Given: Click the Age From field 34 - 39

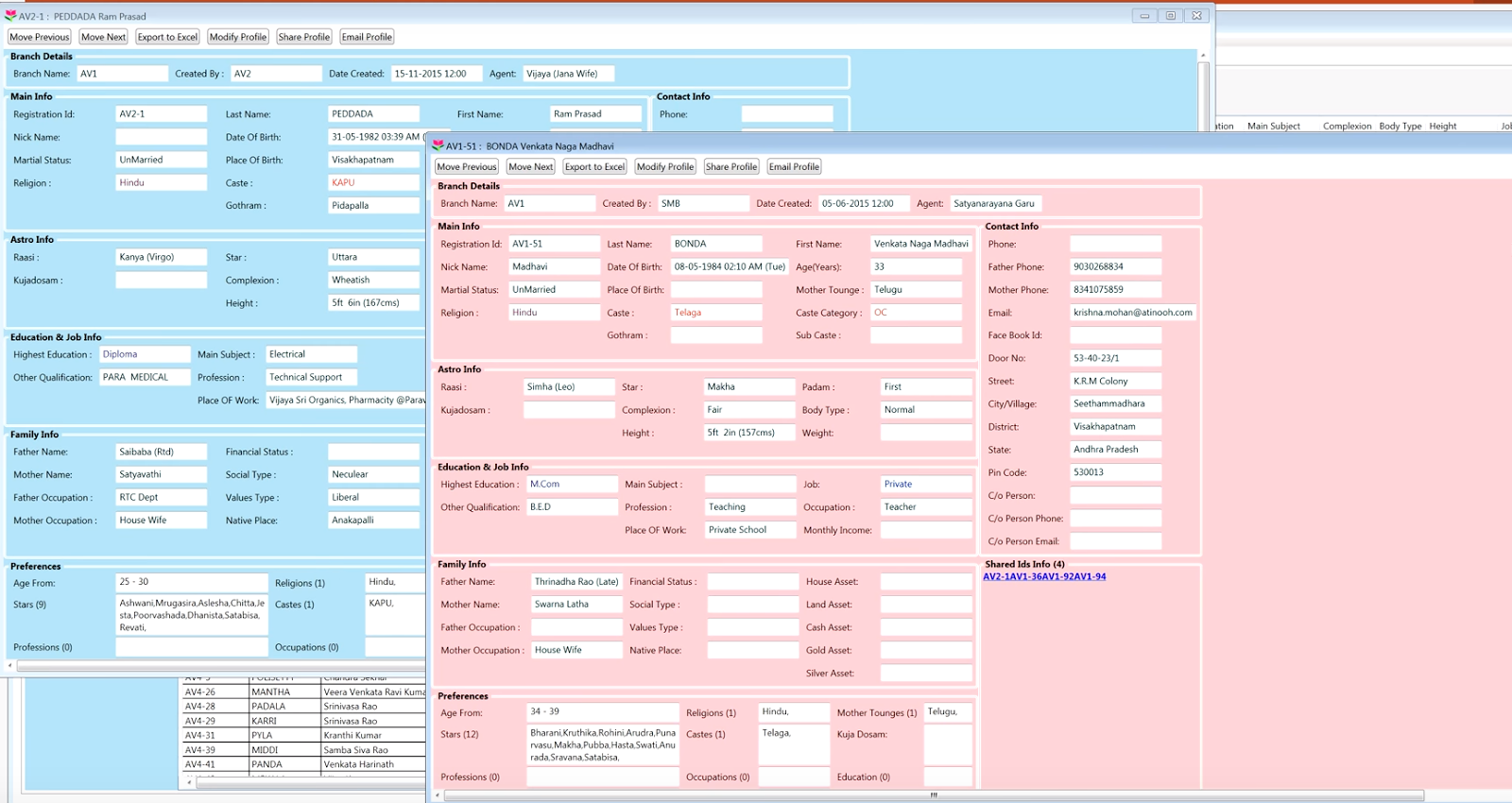Looking at the screenshot, I should point(602,712).
